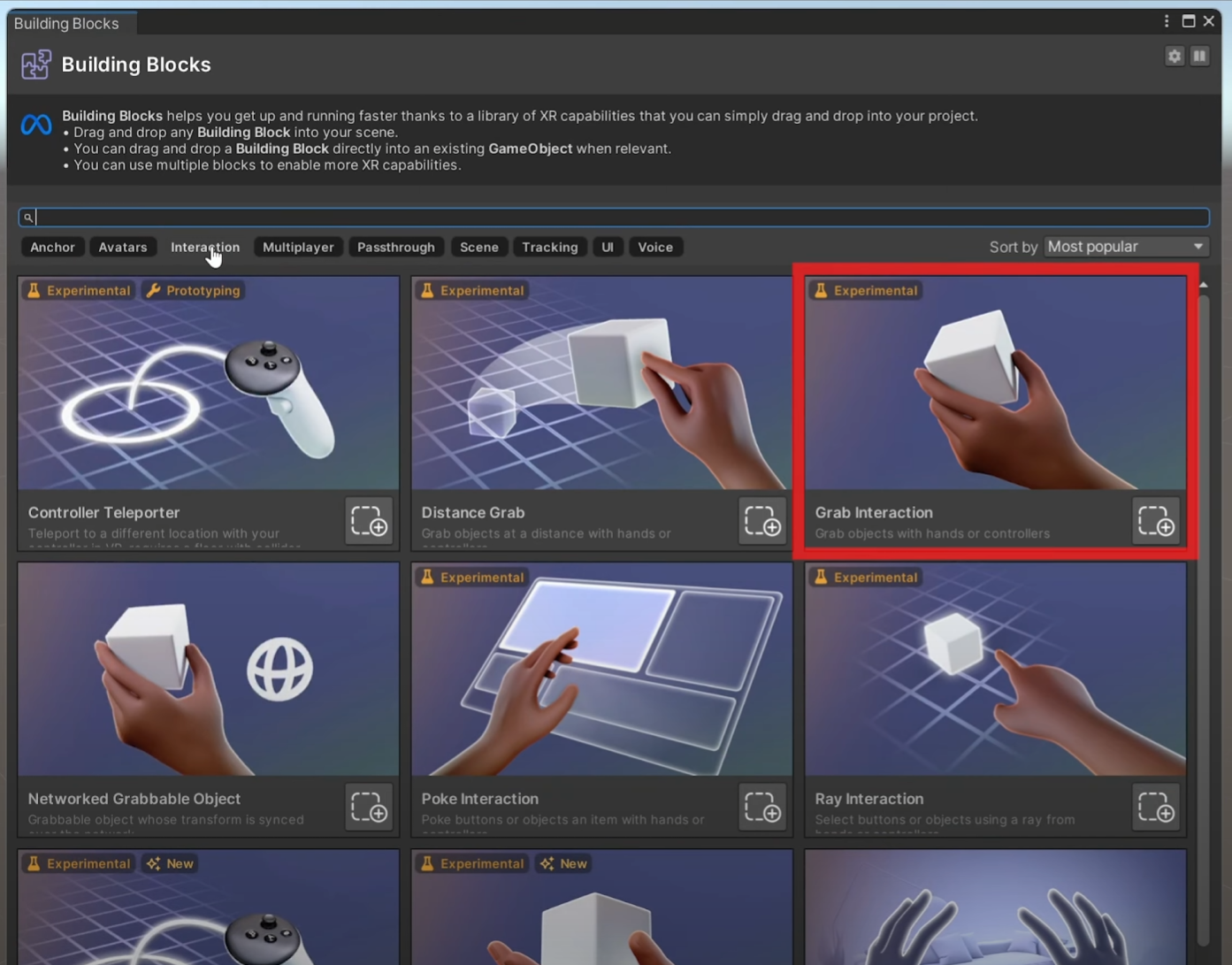Click the Building Blocks puzzle header icon
Screen dimensions: 1232x965
(x=36, y=65)
